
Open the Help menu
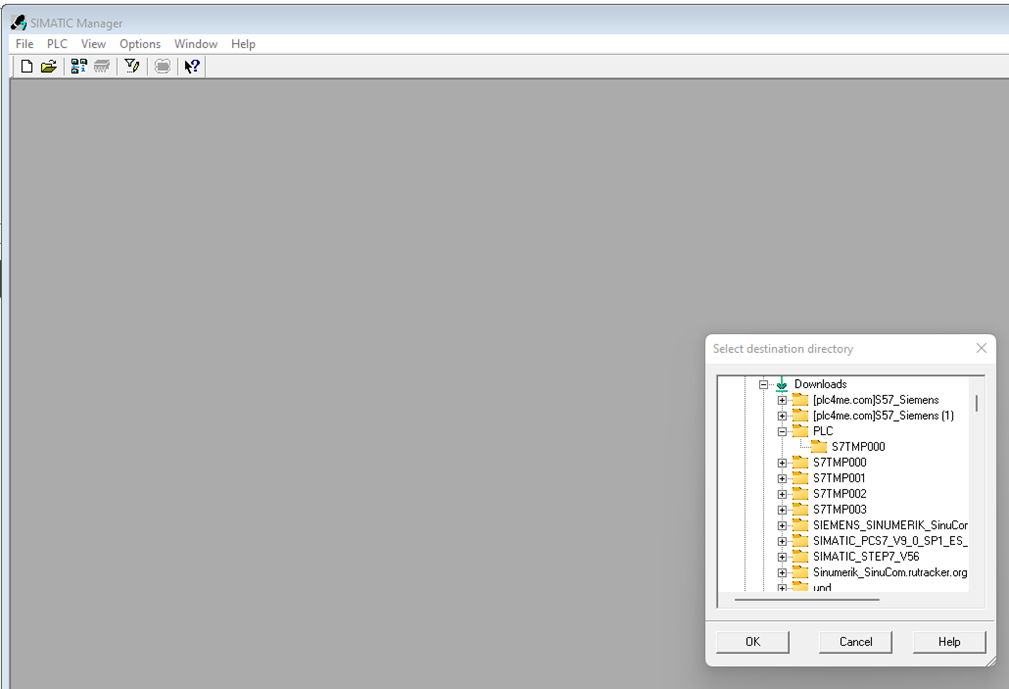[x=243, y=44]
